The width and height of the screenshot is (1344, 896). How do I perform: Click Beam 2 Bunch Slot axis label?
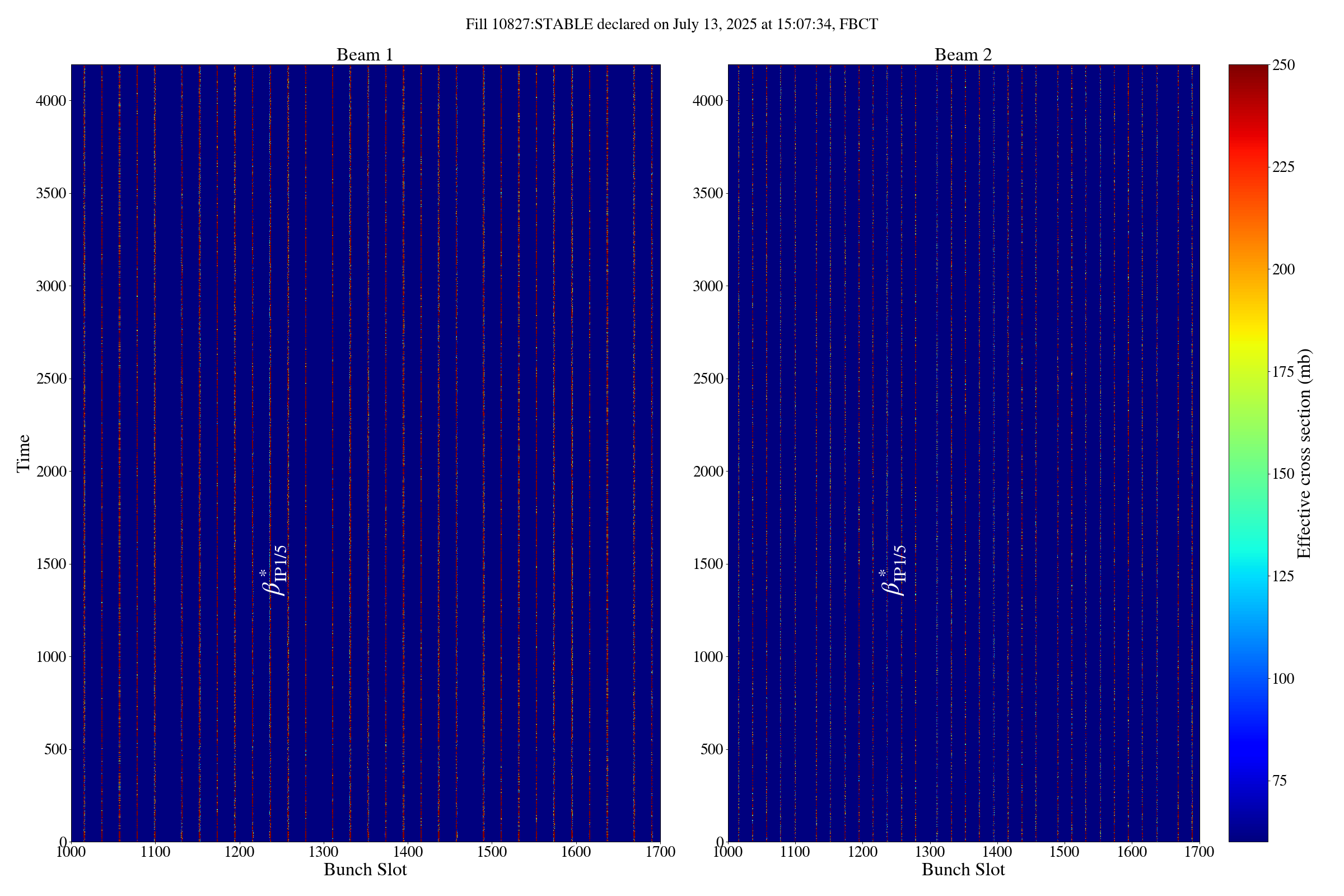coord(963,870)
